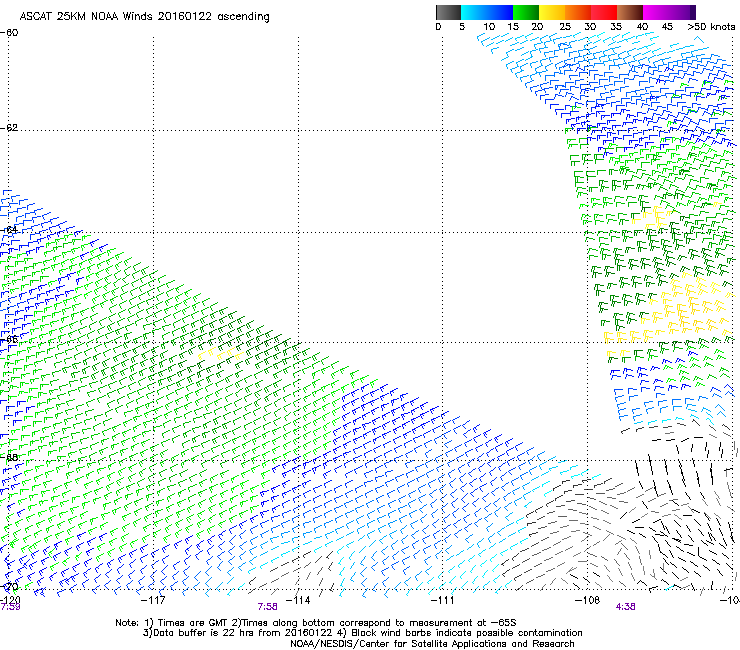This screenshot has height=650, width=740.
Task: Click the purple 4:38 swath time label
Action: [x=625, y=607]
